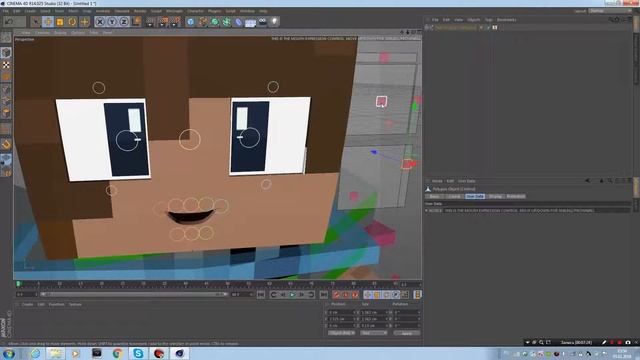Click the left eye pupil controller circle
The image size is (640, 360).
[x=127, y=140]
